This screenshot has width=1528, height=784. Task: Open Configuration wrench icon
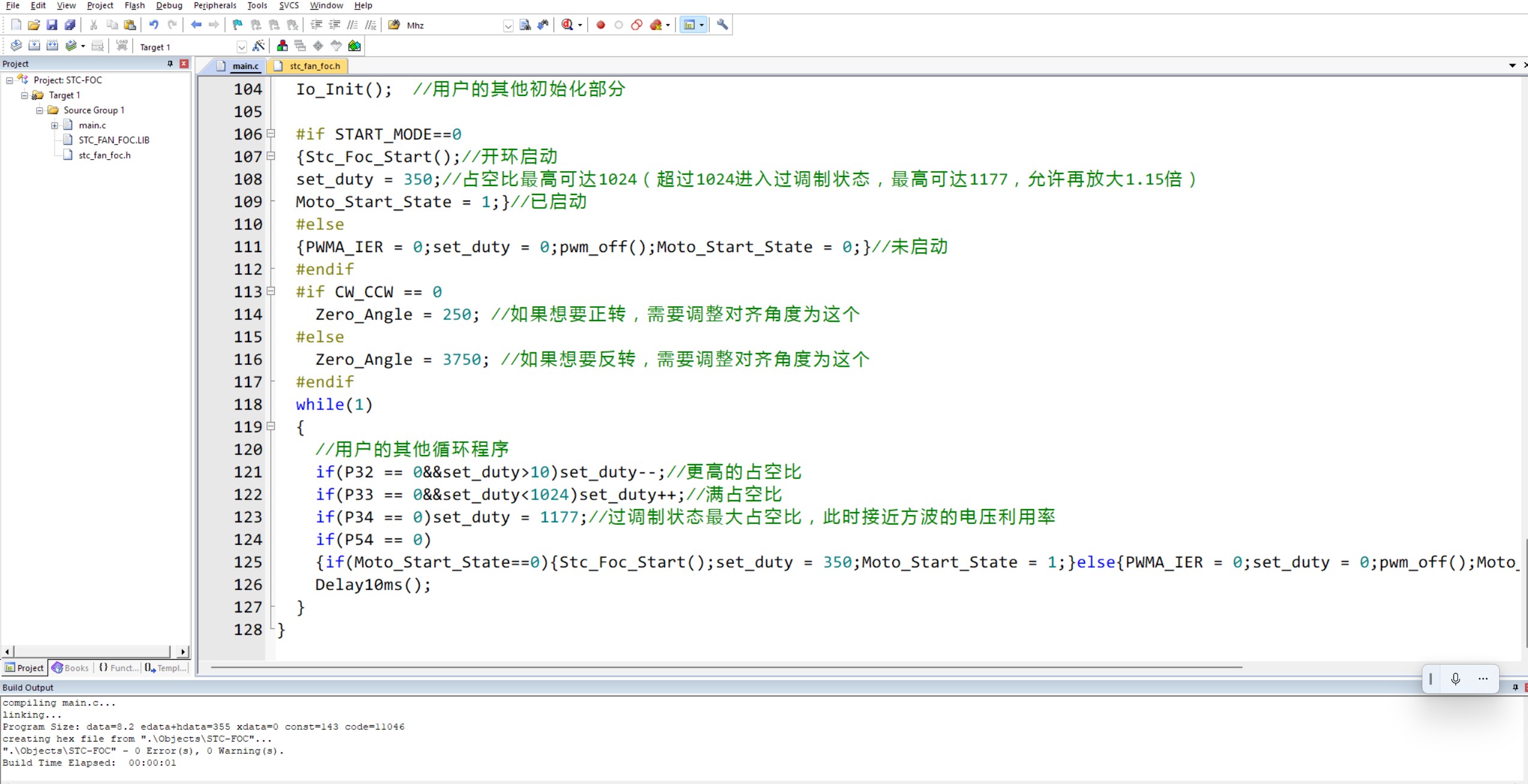pos(722,25)
